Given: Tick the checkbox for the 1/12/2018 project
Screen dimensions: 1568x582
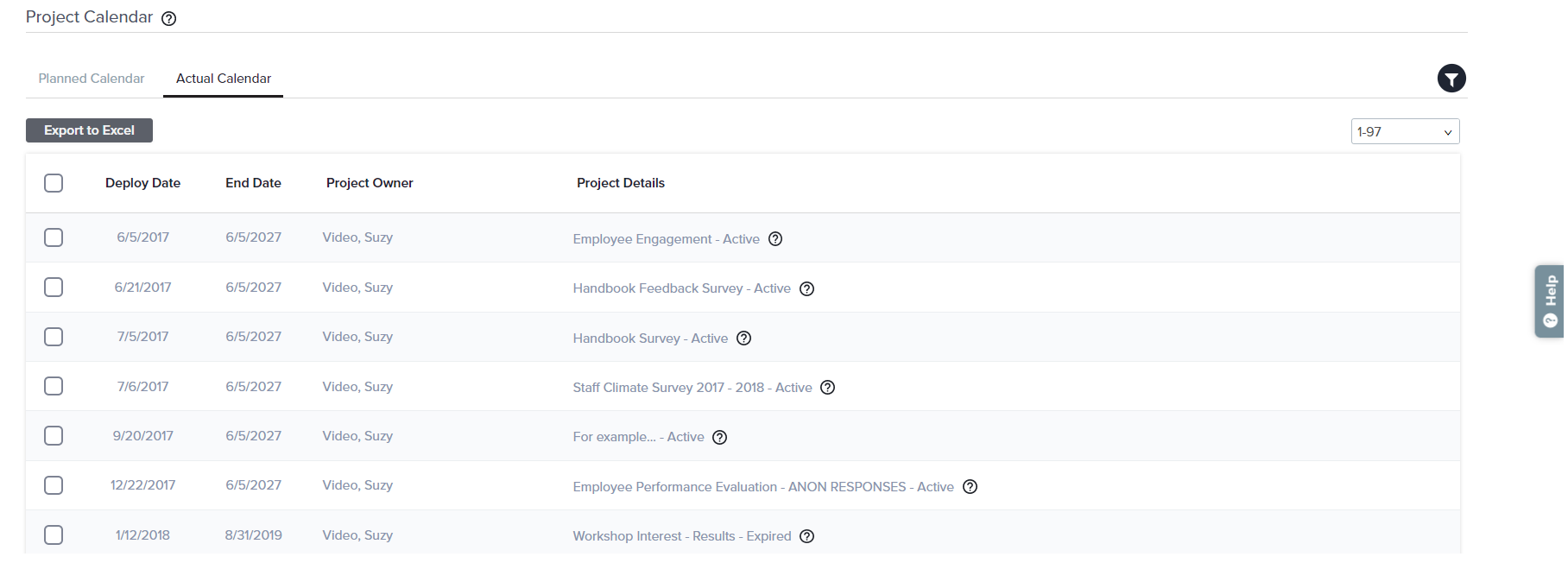Looking at the screenshot, I should 54,535.
